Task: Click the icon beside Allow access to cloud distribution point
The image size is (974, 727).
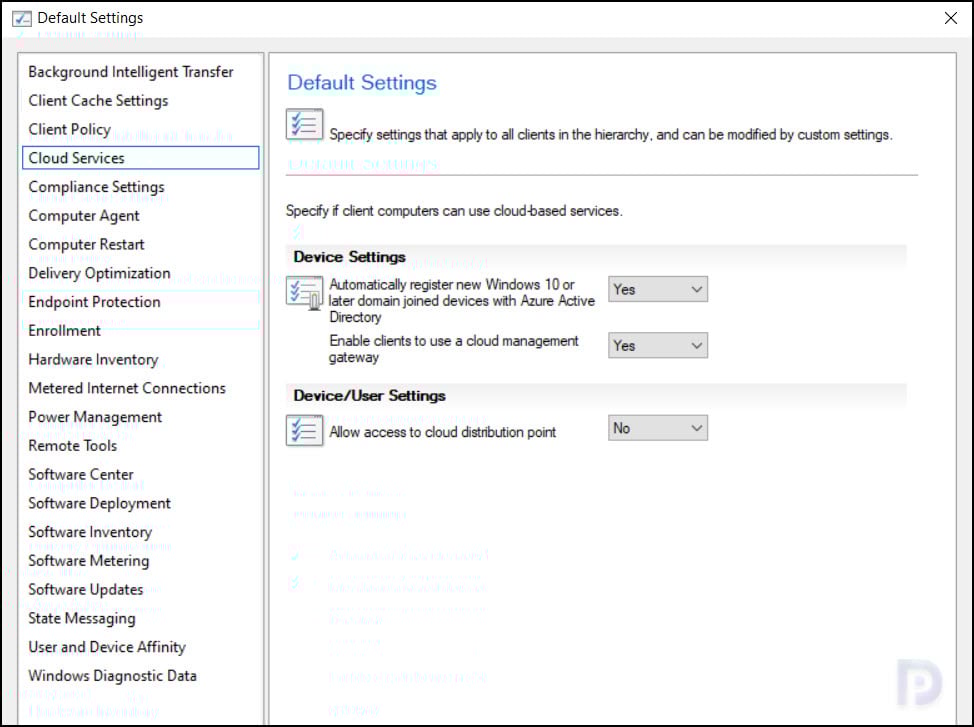Action: pos(304,431)
